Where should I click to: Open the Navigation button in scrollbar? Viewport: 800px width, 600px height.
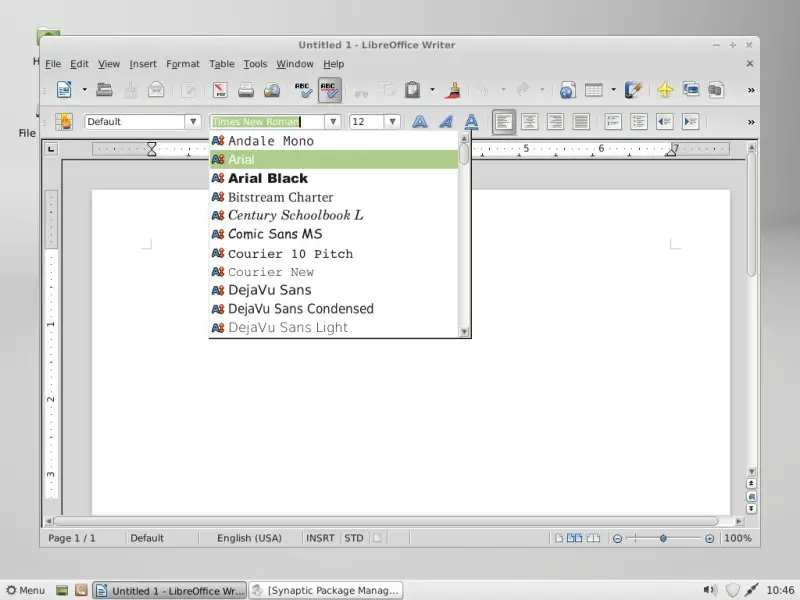pos(751,496)
